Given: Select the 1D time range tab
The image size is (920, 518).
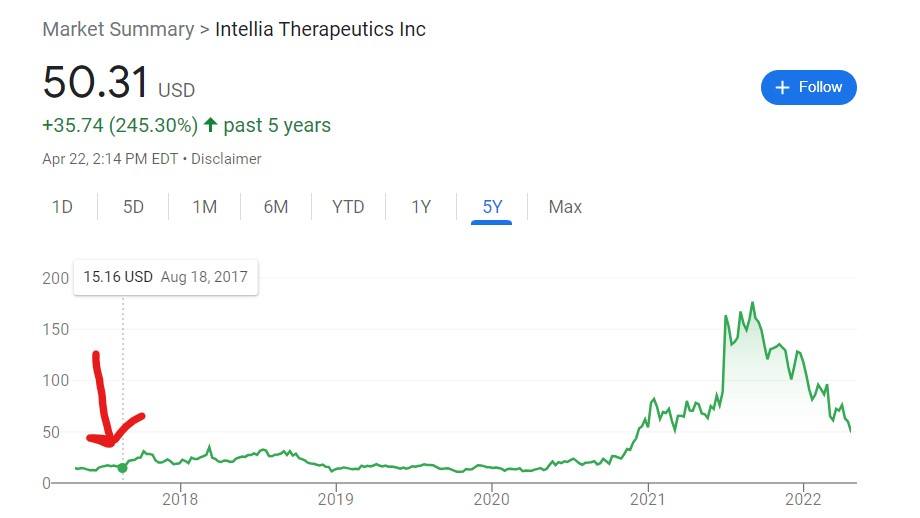Looking at the screenshot, I should coord(62,207).
